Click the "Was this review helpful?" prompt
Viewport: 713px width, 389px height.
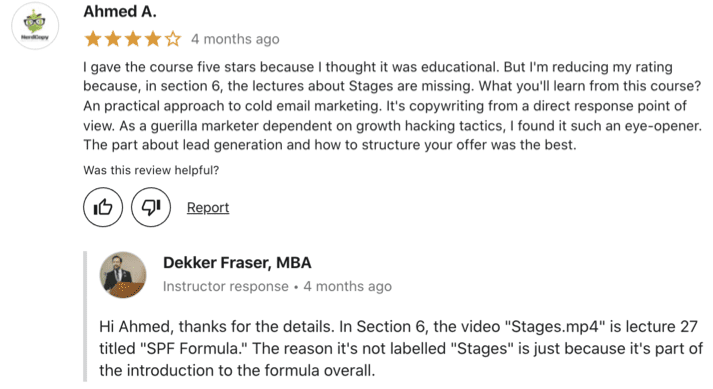[151, 170]
